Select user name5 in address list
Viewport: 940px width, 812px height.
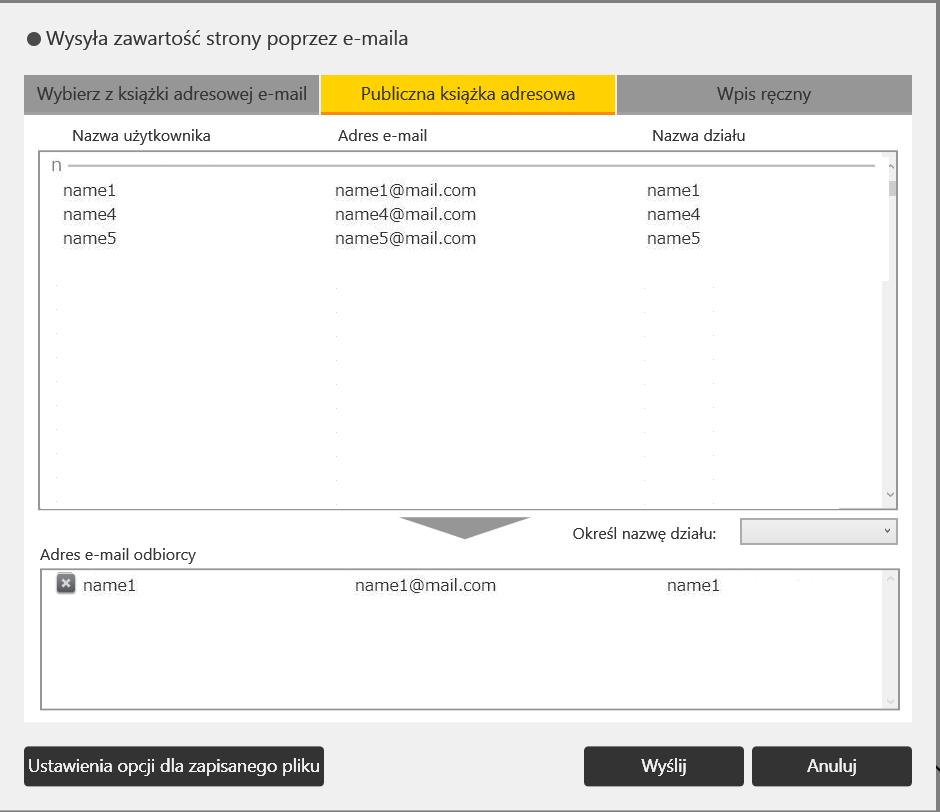pyautogui.click(x=89, y=239)
